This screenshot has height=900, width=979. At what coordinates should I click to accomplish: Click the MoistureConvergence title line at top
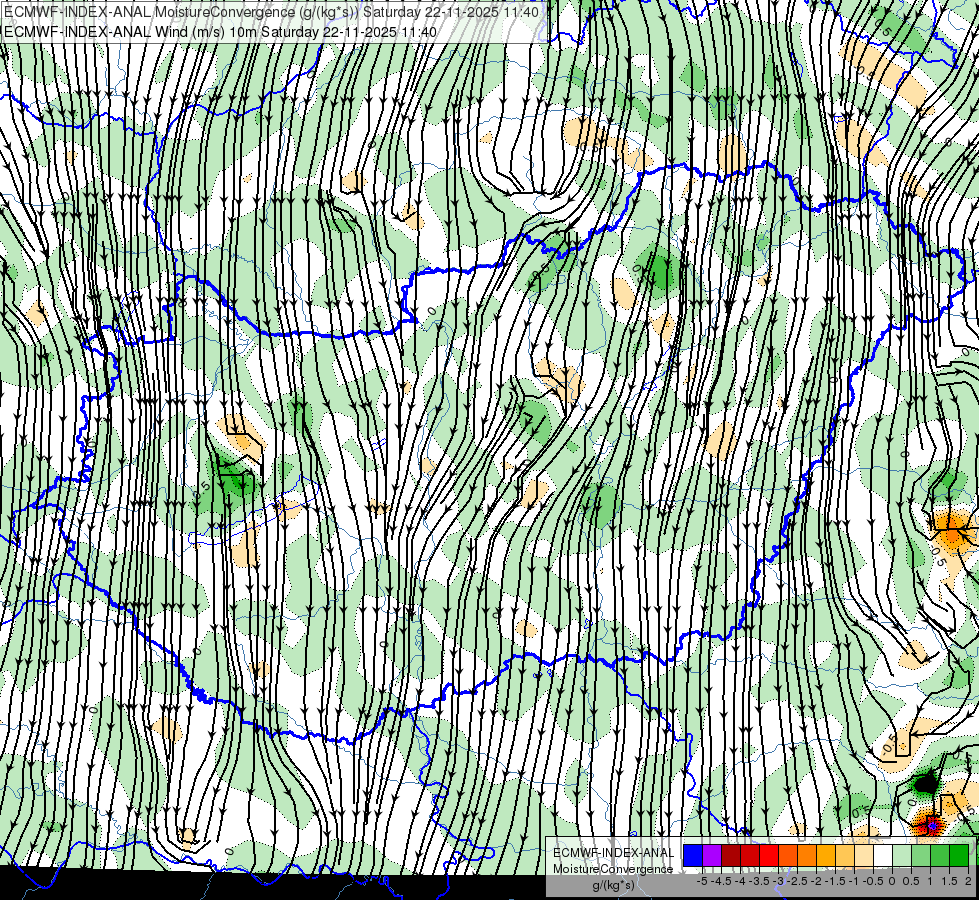(x=272, y=12)
